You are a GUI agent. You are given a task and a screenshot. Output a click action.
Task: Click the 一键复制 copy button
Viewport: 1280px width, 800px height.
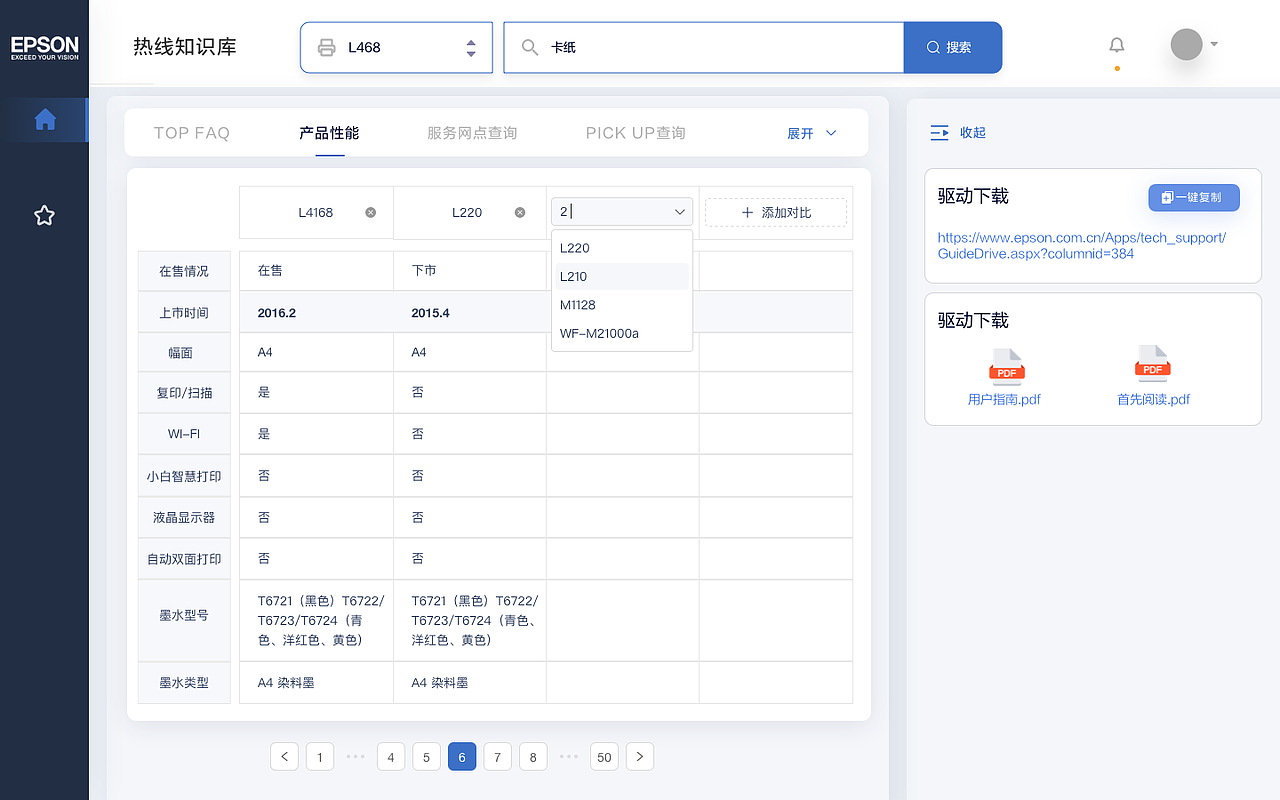(1193, 197)
